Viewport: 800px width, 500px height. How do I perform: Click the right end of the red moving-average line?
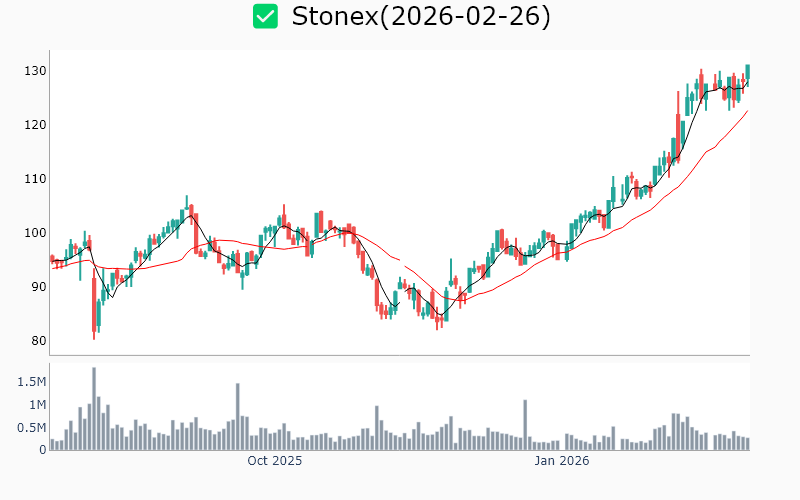pyautogui.click(x=747, y=111)
